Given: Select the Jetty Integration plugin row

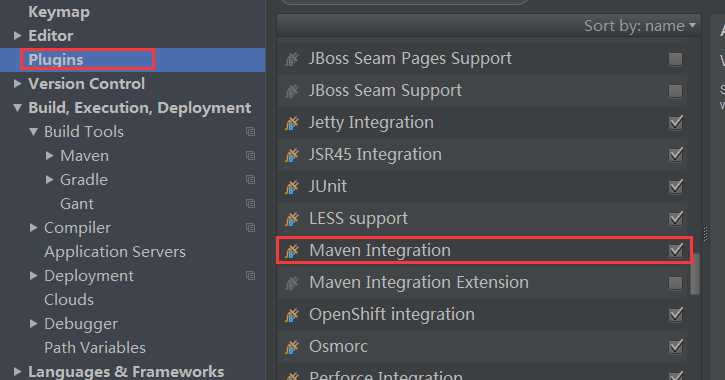Looking at the screenshot, I should point(483,123).
